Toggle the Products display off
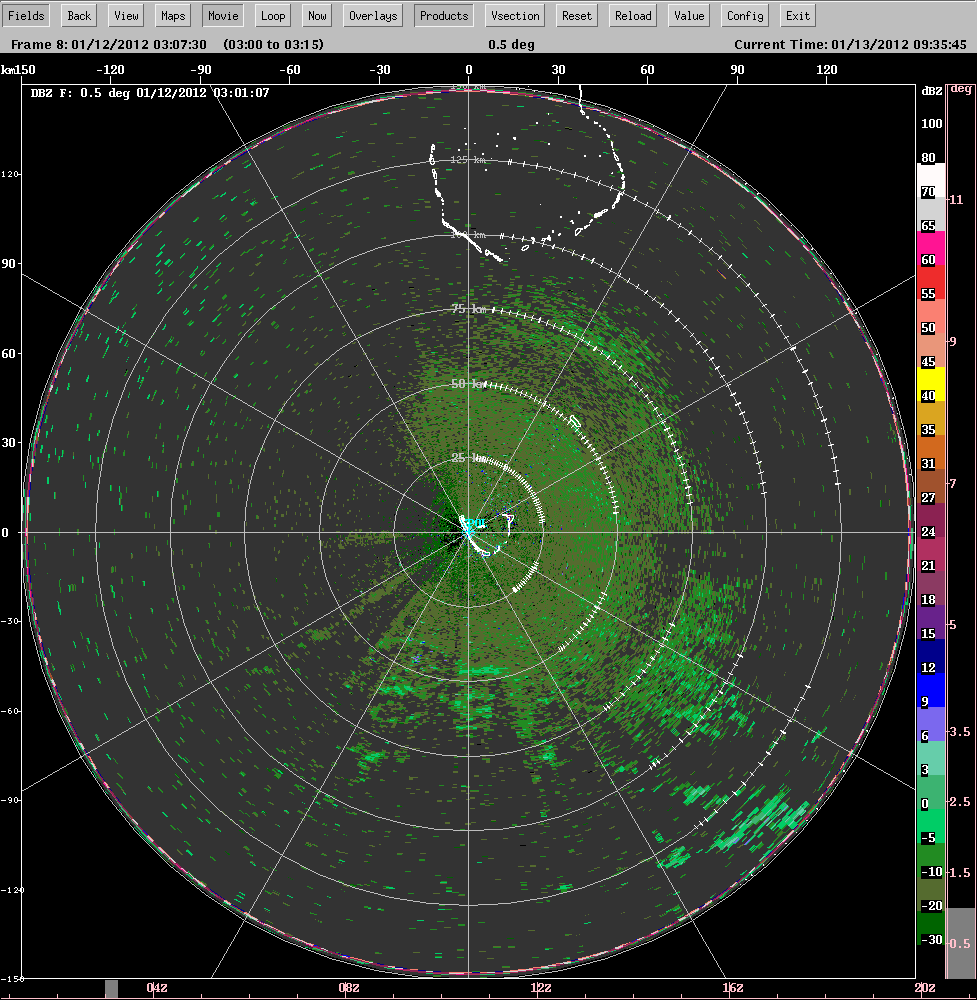This screenshot has width=977, height=1000. (443, 15)
